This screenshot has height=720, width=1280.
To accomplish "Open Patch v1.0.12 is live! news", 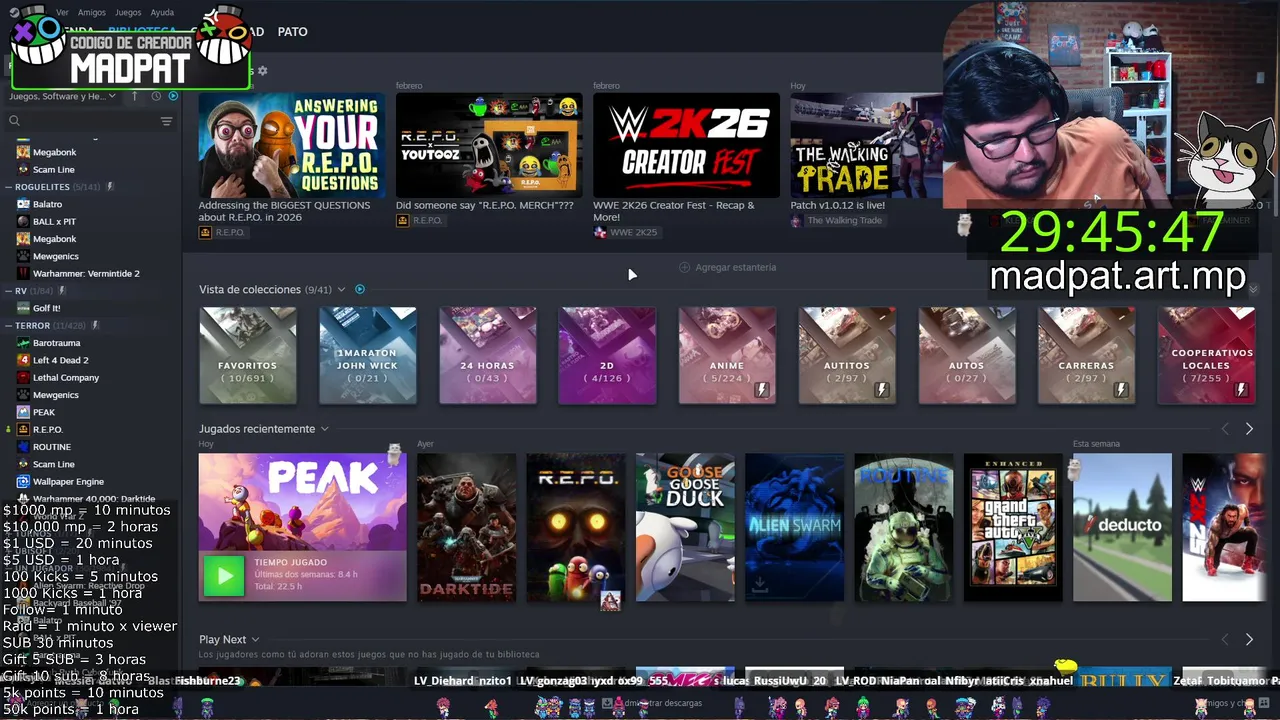I will pos(838,205).
